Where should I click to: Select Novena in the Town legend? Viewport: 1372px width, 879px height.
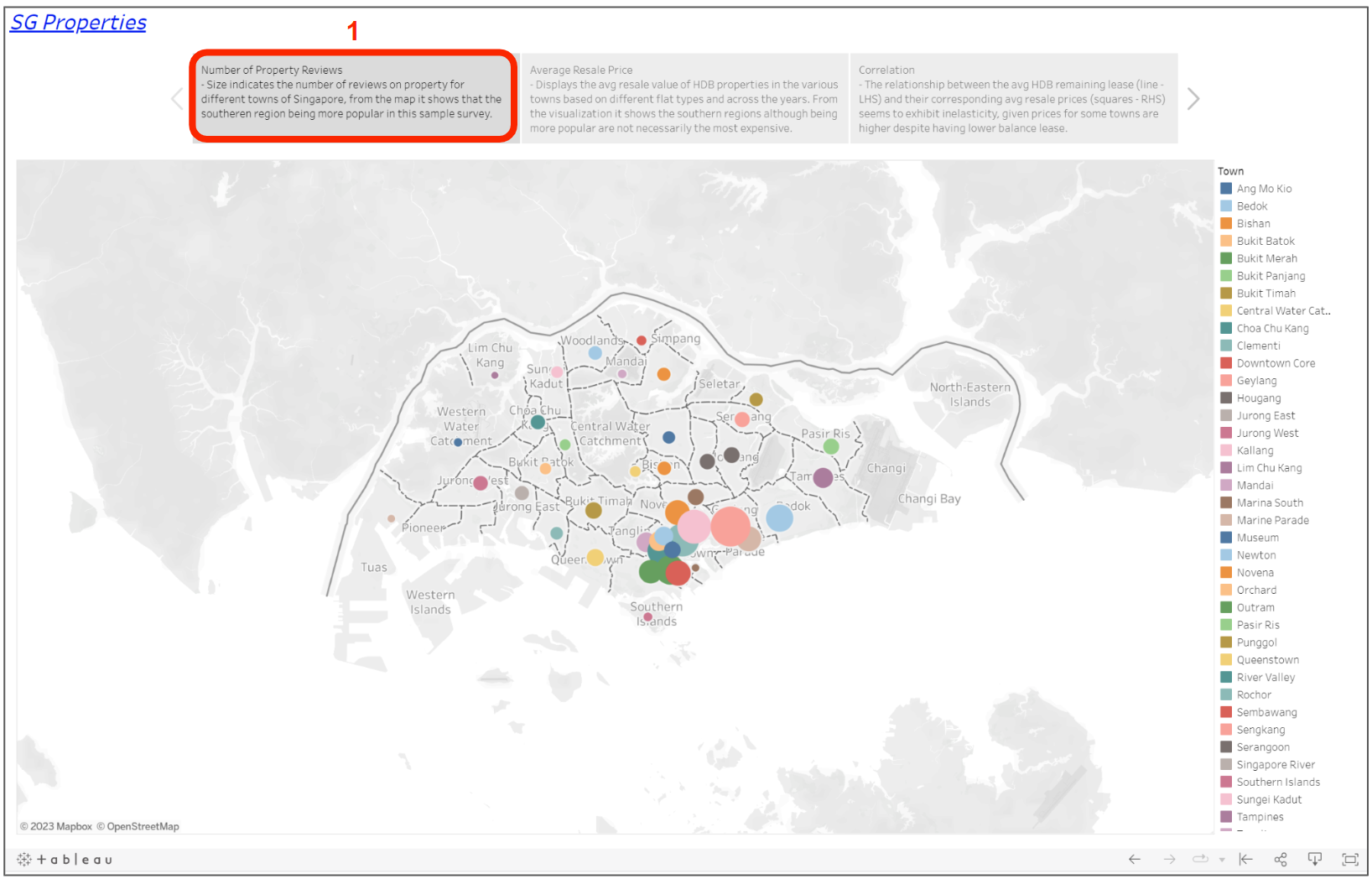pyautogui.click(x=1255, y=573)
